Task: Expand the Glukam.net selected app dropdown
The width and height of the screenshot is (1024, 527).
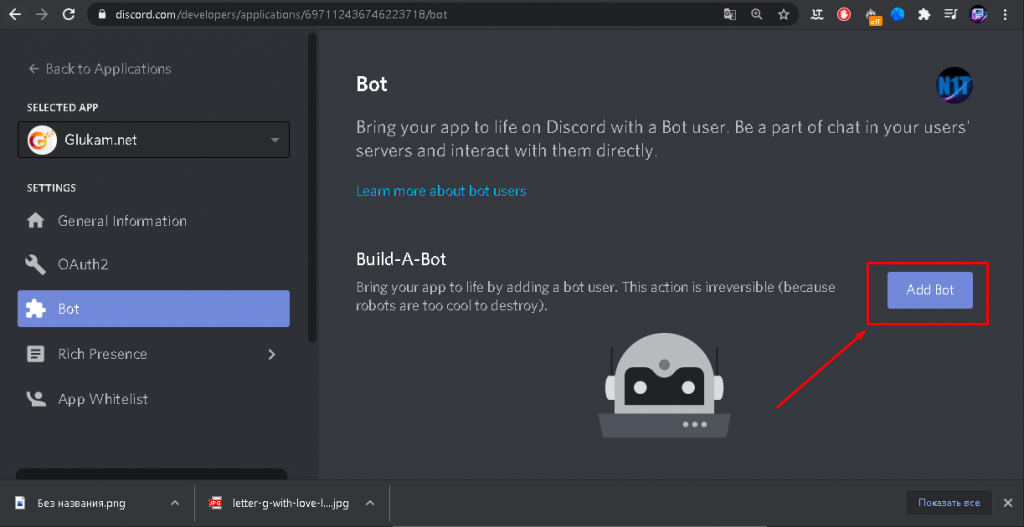Action: 153,140
